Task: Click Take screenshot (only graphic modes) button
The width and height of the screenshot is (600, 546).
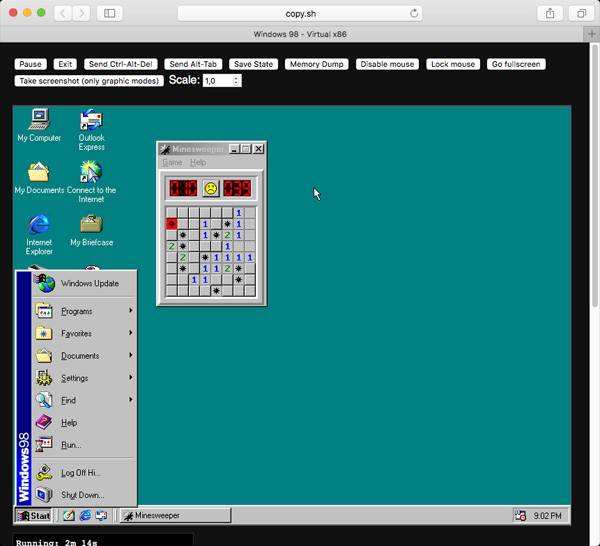Action: click(x=89, y=81)
